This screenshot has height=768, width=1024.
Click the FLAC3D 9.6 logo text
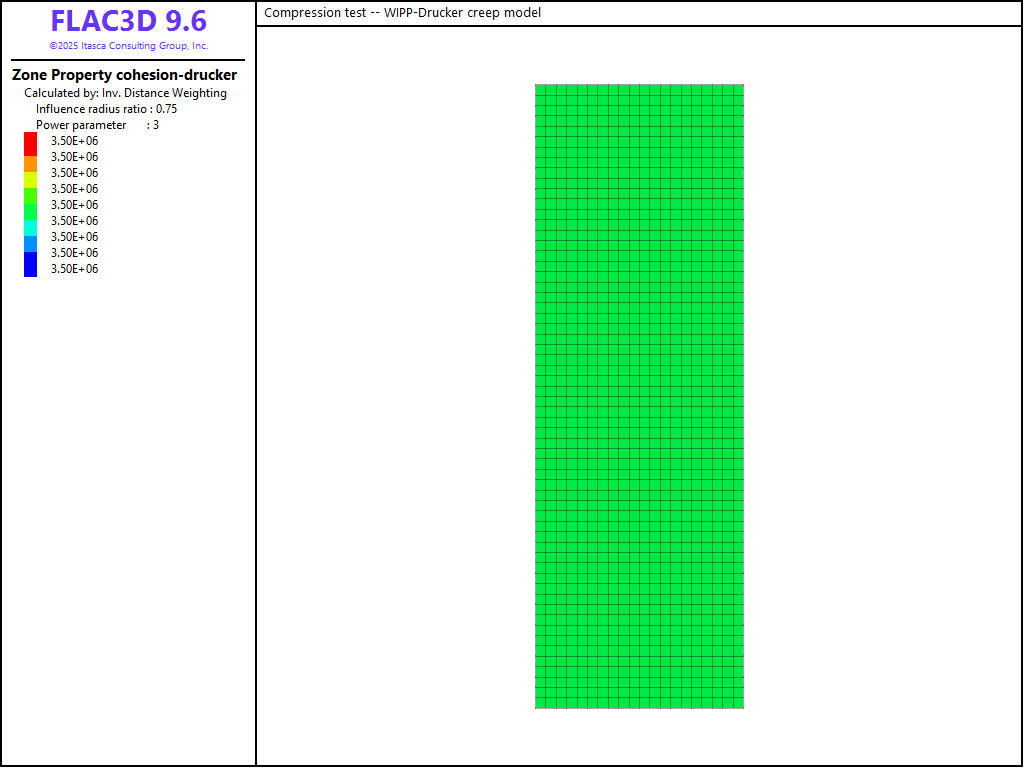(x=128, y=21)
